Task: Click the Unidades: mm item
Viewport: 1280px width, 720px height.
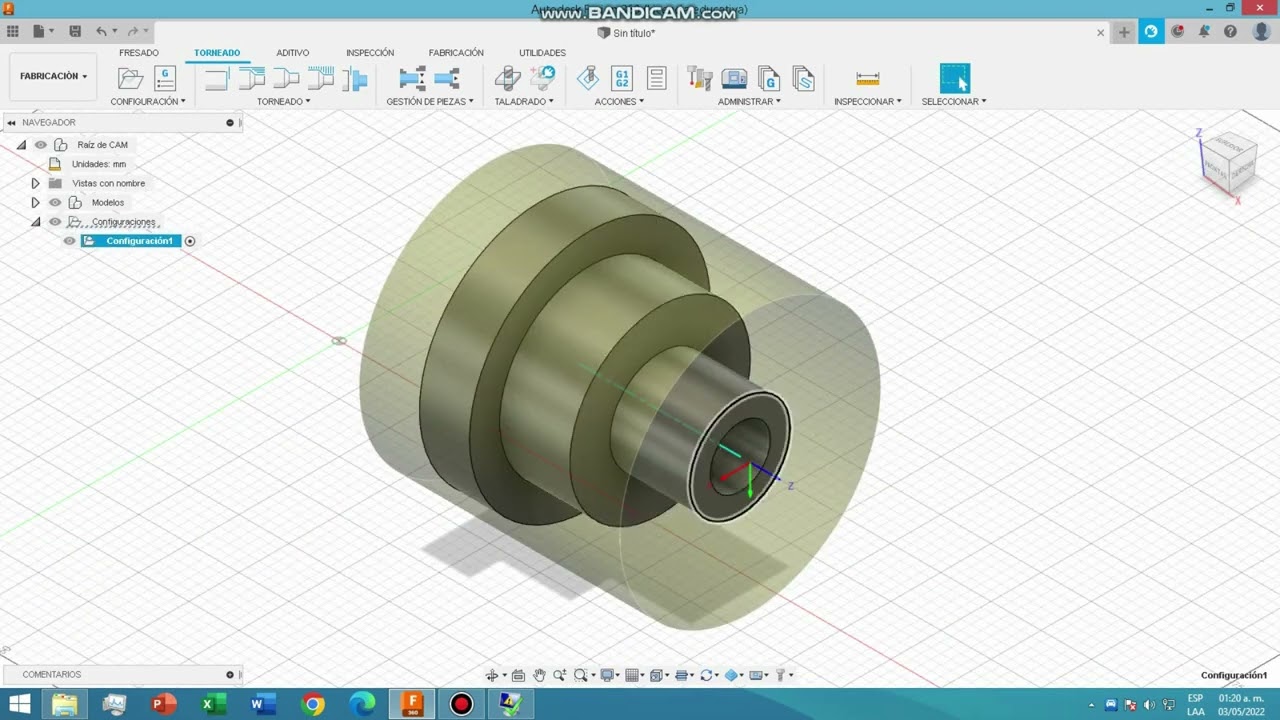Action: coord(99,164)
